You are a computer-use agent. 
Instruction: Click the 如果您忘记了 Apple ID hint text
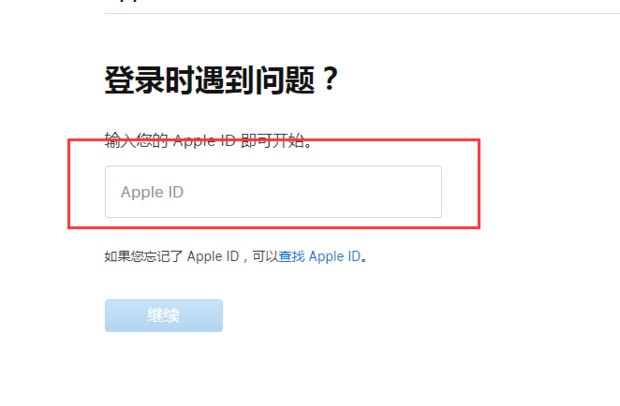[172, 257]
